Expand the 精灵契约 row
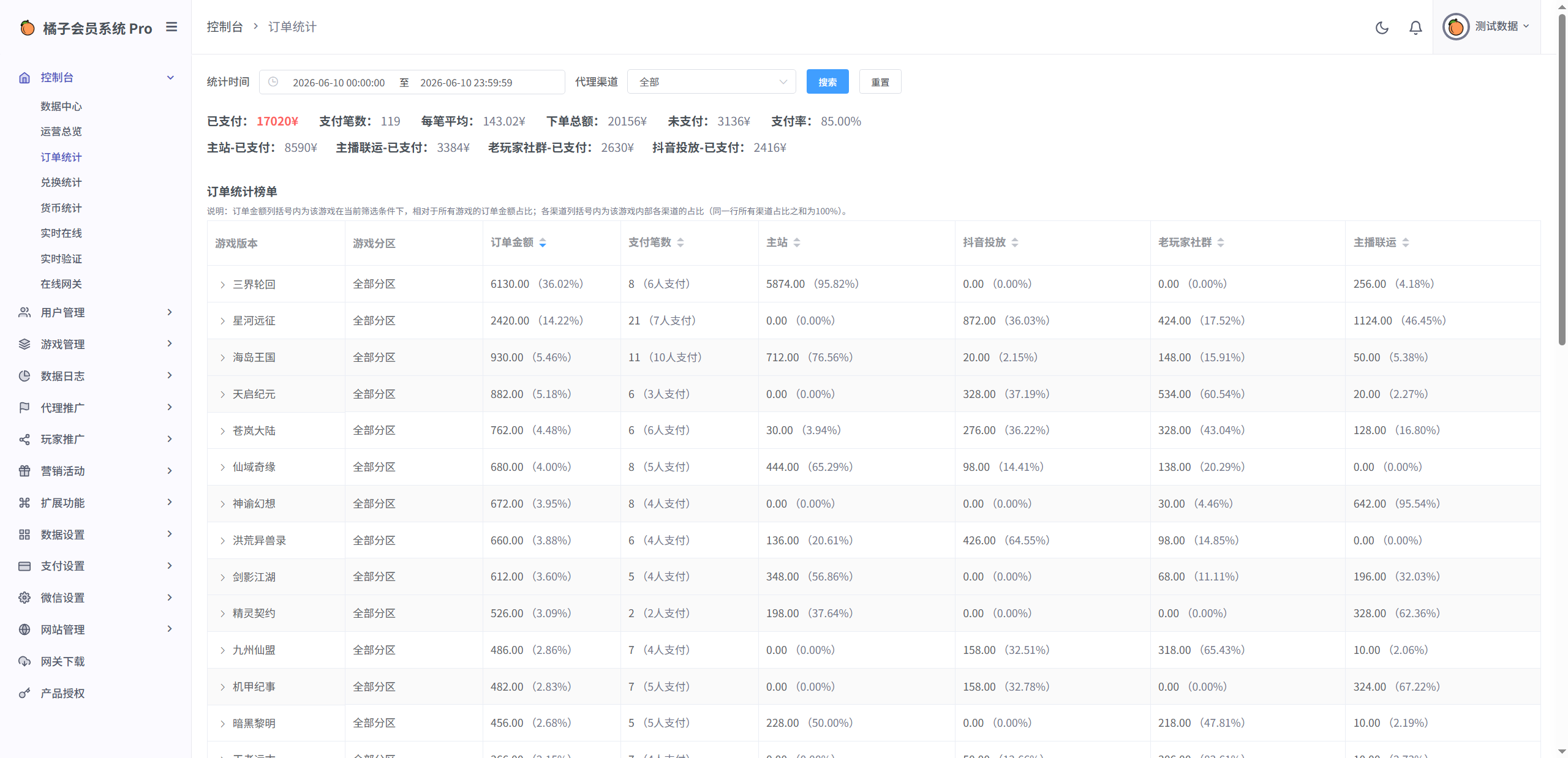This screenshot has height=758, width=1568. (222, 614)
